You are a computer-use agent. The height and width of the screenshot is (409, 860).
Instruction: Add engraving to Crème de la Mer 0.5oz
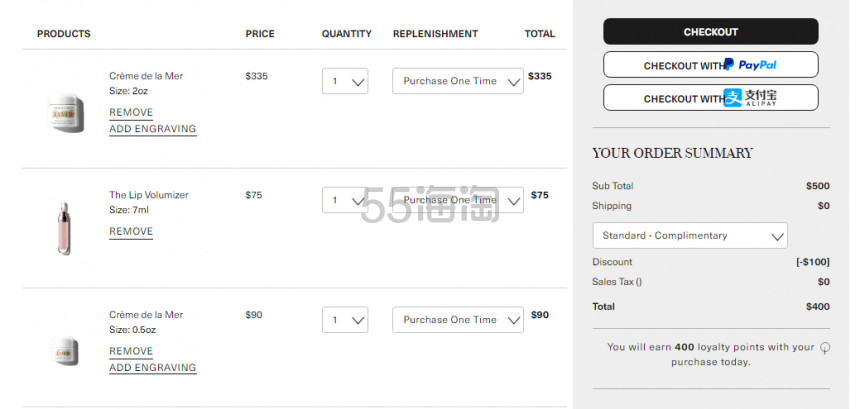[x=152, y=368]
